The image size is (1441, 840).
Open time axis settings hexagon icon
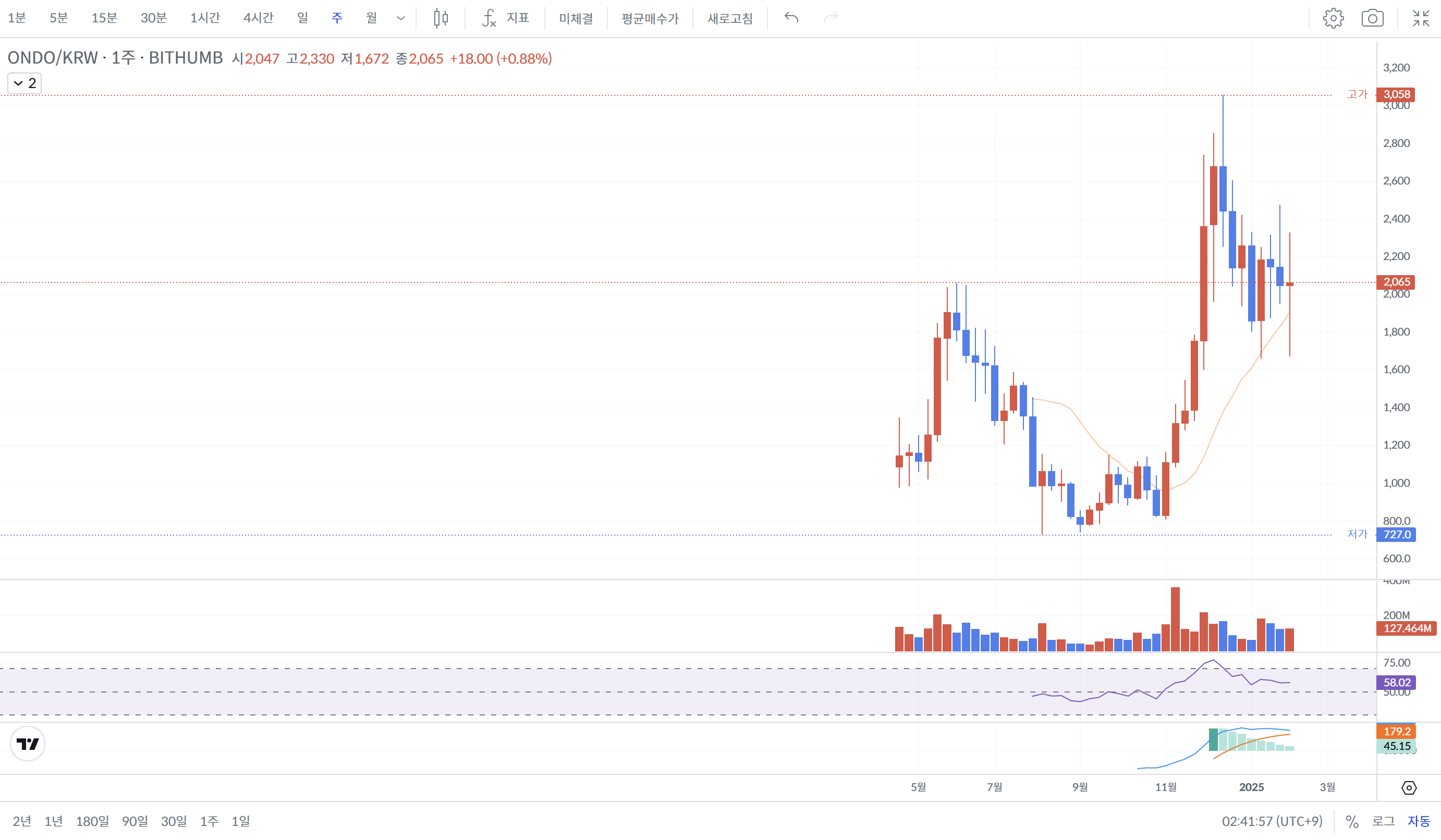1408,788
